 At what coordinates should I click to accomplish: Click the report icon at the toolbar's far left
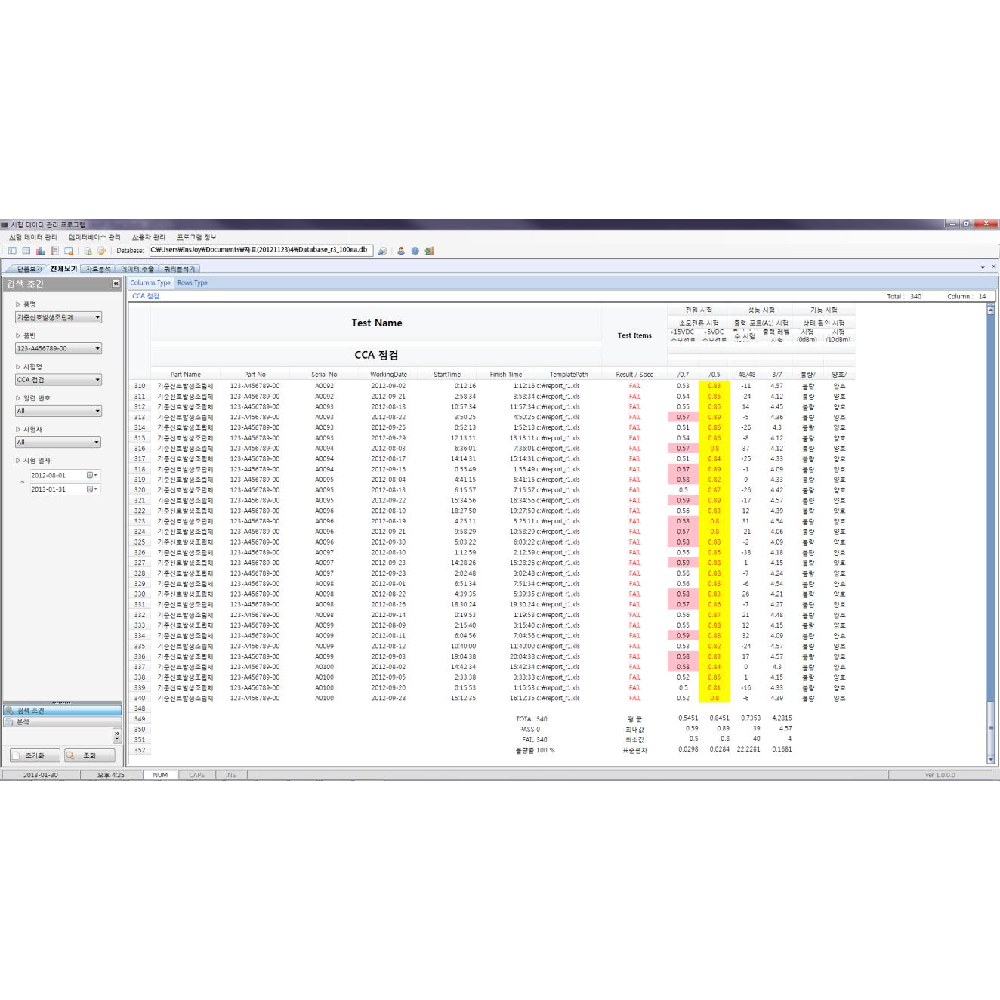coord(13,251)
